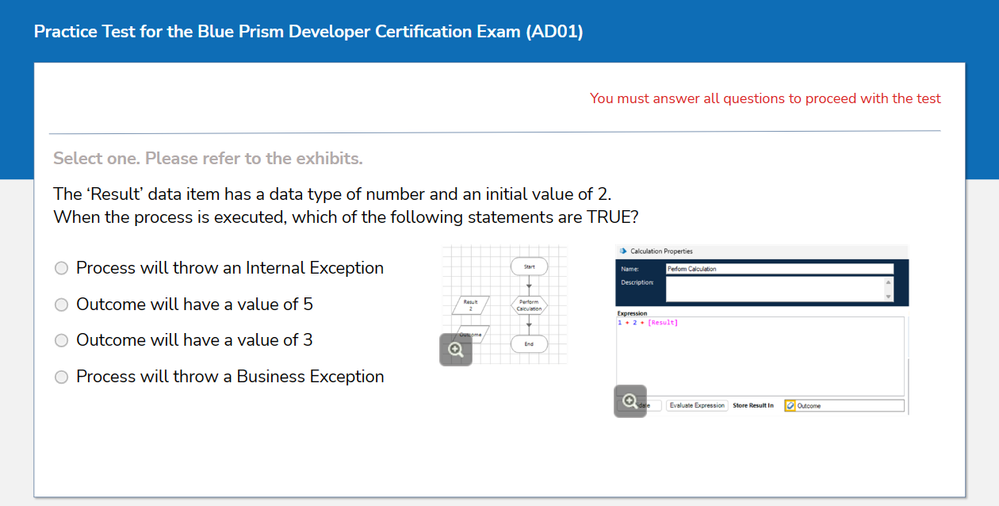Click inside the Expression text area
Viewport: 999px width, 506px height.
(x=760, y=355)
